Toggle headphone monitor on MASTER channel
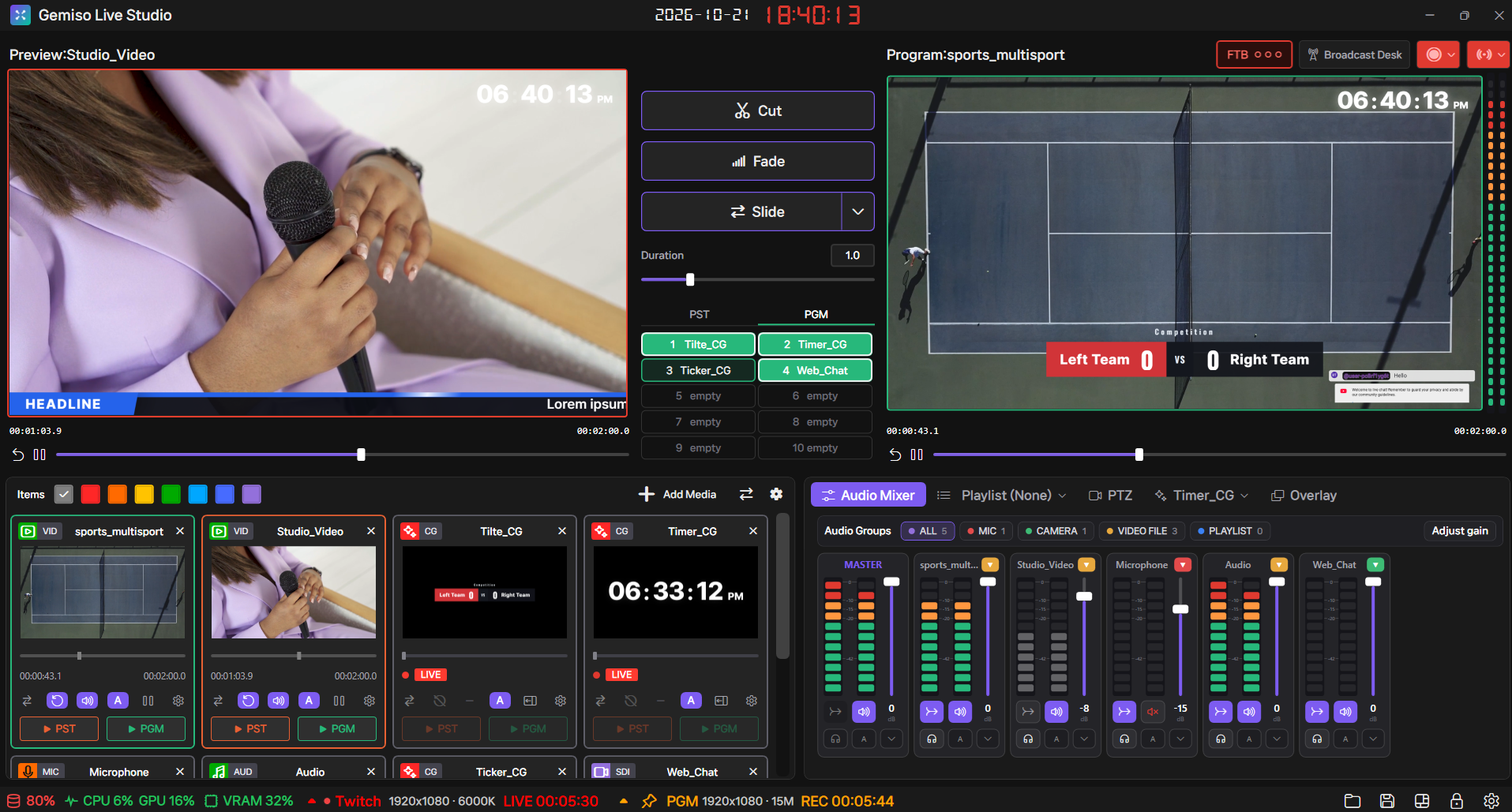1512x812 pixels. point(835,739)
